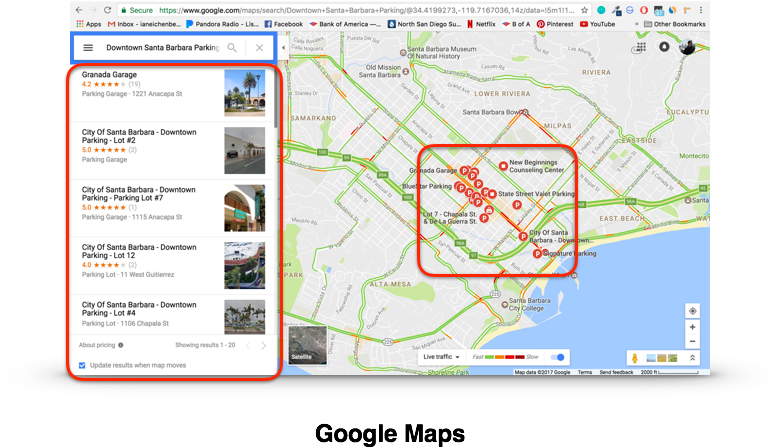
Task: Turn off the traffic layer toggle
Action: (558, 357)
